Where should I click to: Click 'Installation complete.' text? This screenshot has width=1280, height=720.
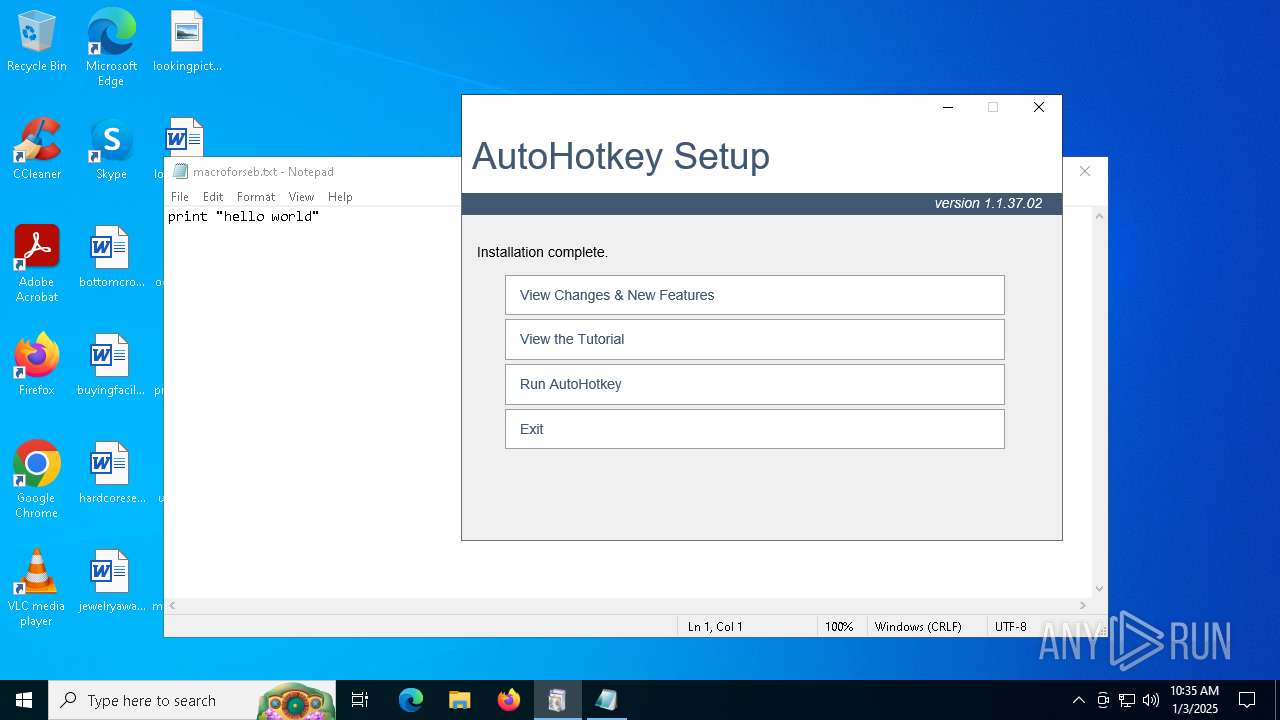pos(542,252)
